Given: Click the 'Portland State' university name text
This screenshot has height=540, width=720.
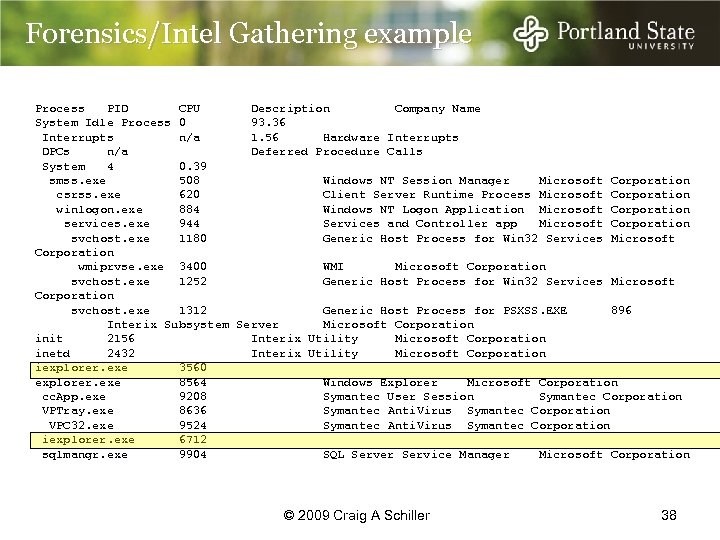Looking at the screenshot, I should (625, 31).
